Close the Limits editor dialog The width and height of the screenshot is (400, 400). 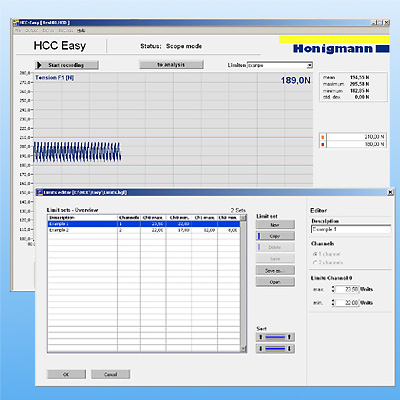390,192
